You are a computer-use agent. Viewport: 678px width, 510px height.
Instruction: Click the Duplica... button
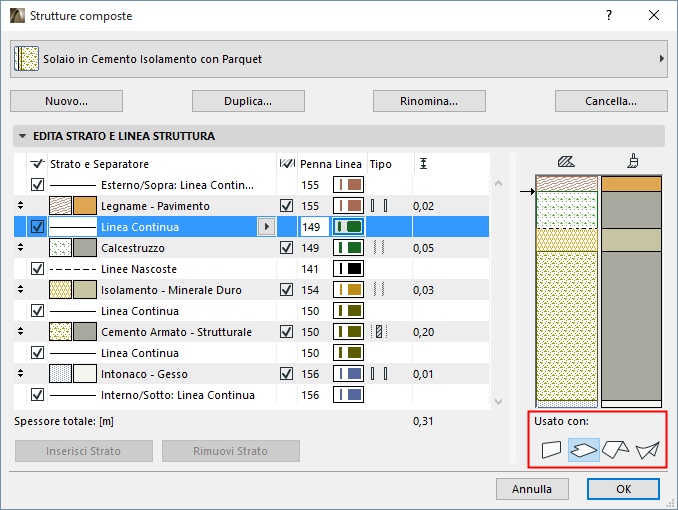tap(248, 101)
